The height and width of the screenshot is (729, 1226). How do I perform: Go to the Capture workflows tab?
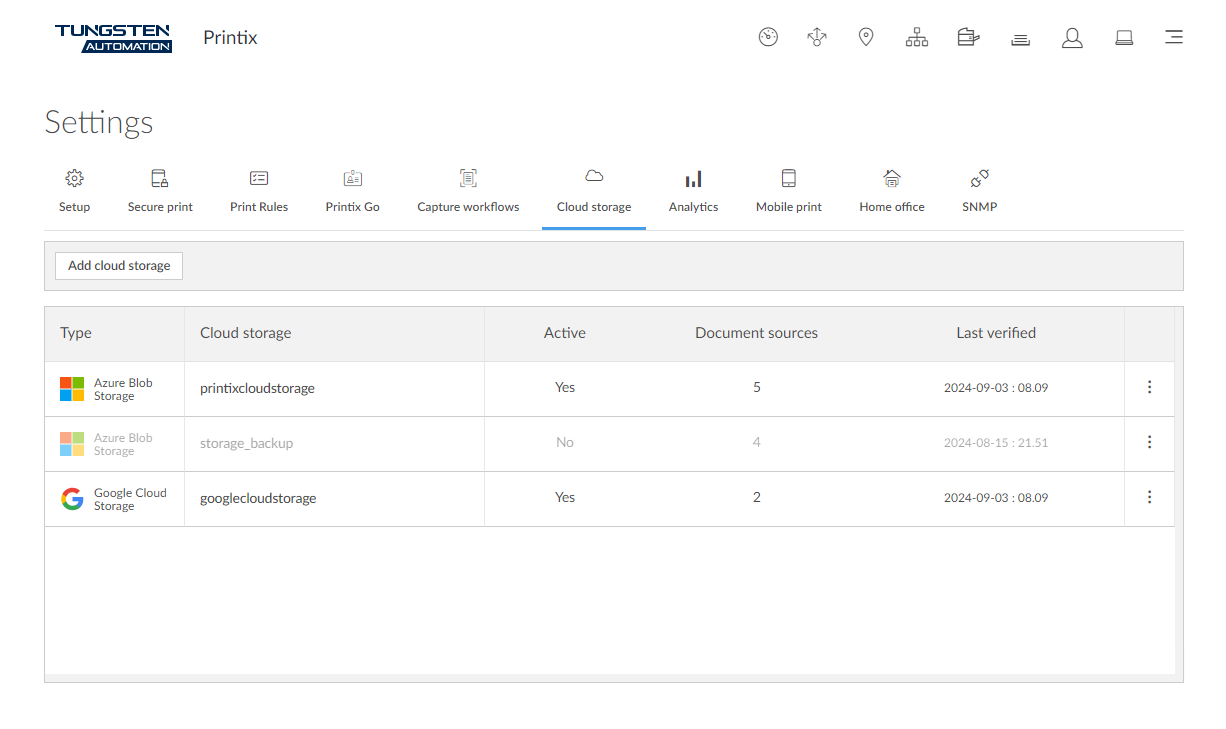click(x=468, y=191)
